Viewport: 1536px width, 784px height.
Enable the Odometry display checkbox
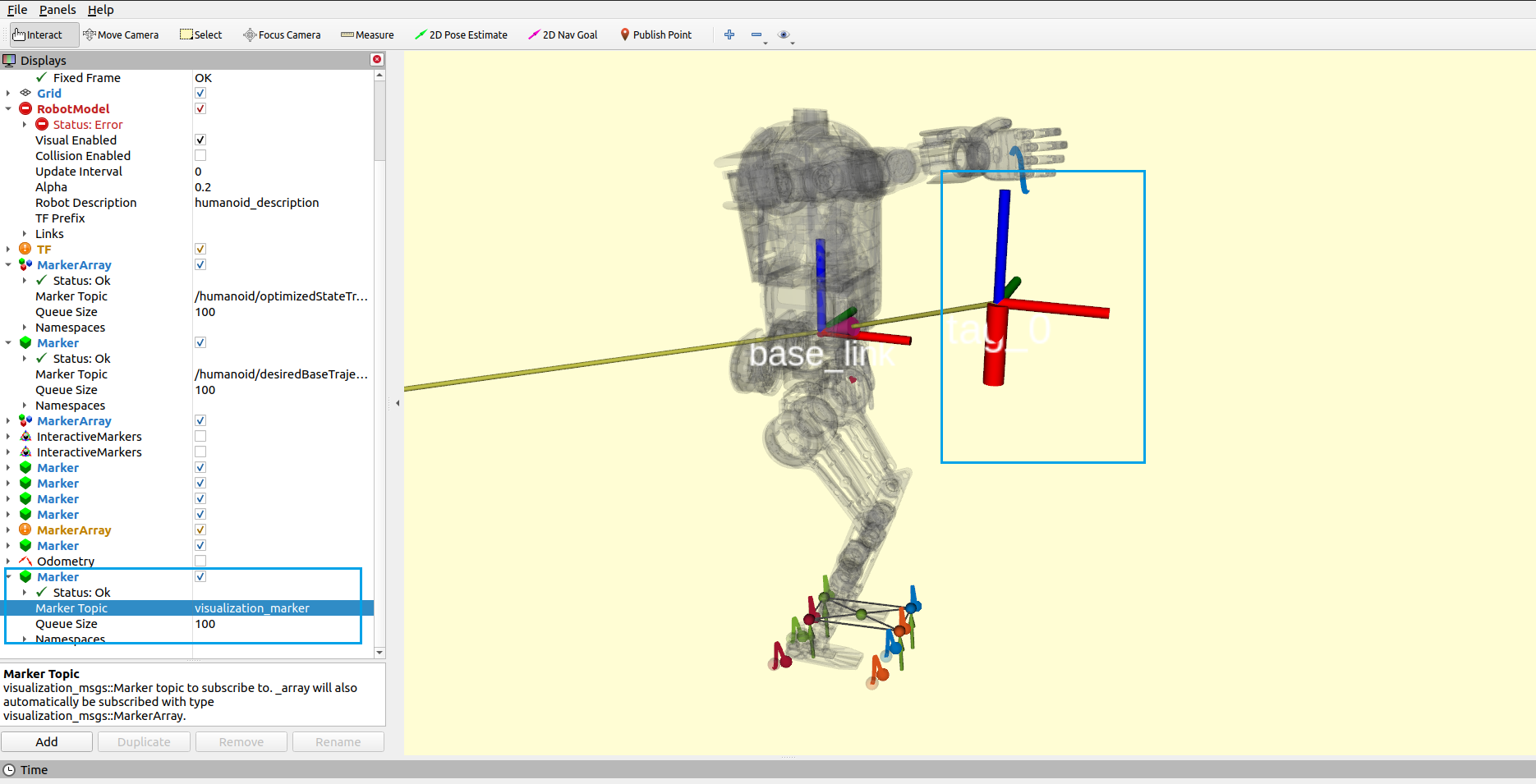coord(200,561)
